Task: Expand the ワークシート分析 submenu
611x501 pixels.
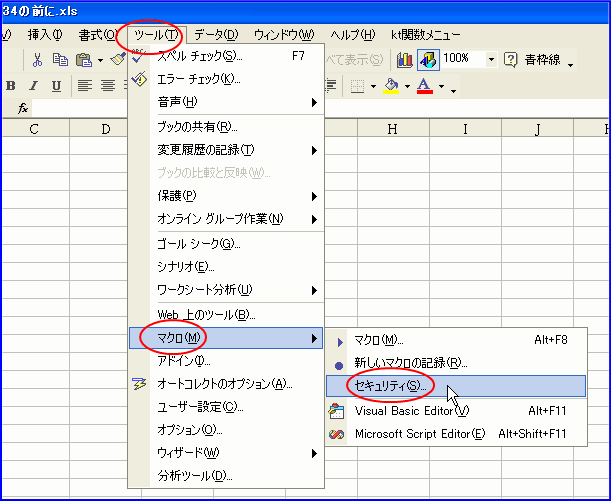Action: tap(226, 290)
